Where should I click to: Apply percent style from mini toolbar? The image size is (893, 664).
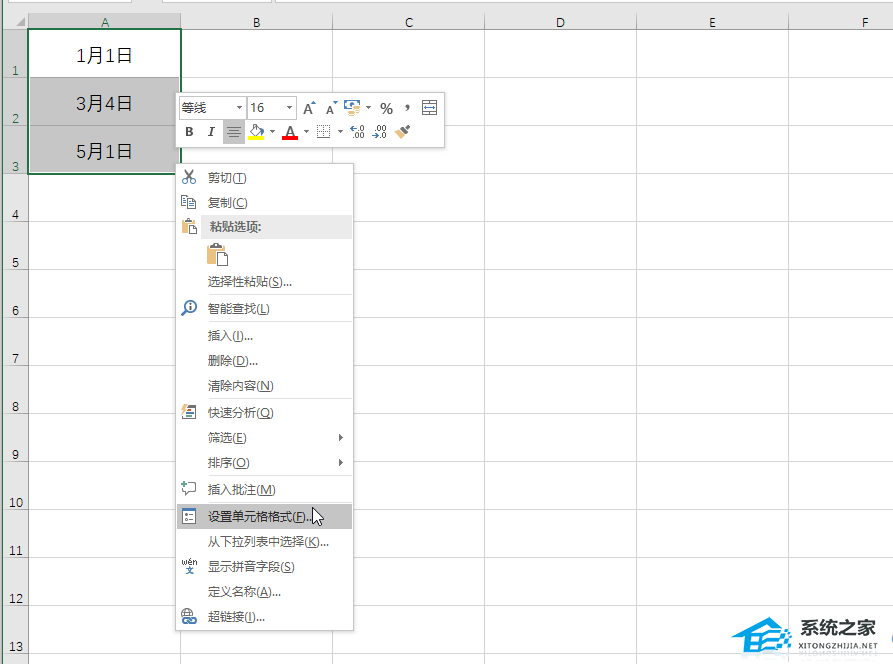coord(387,108)
